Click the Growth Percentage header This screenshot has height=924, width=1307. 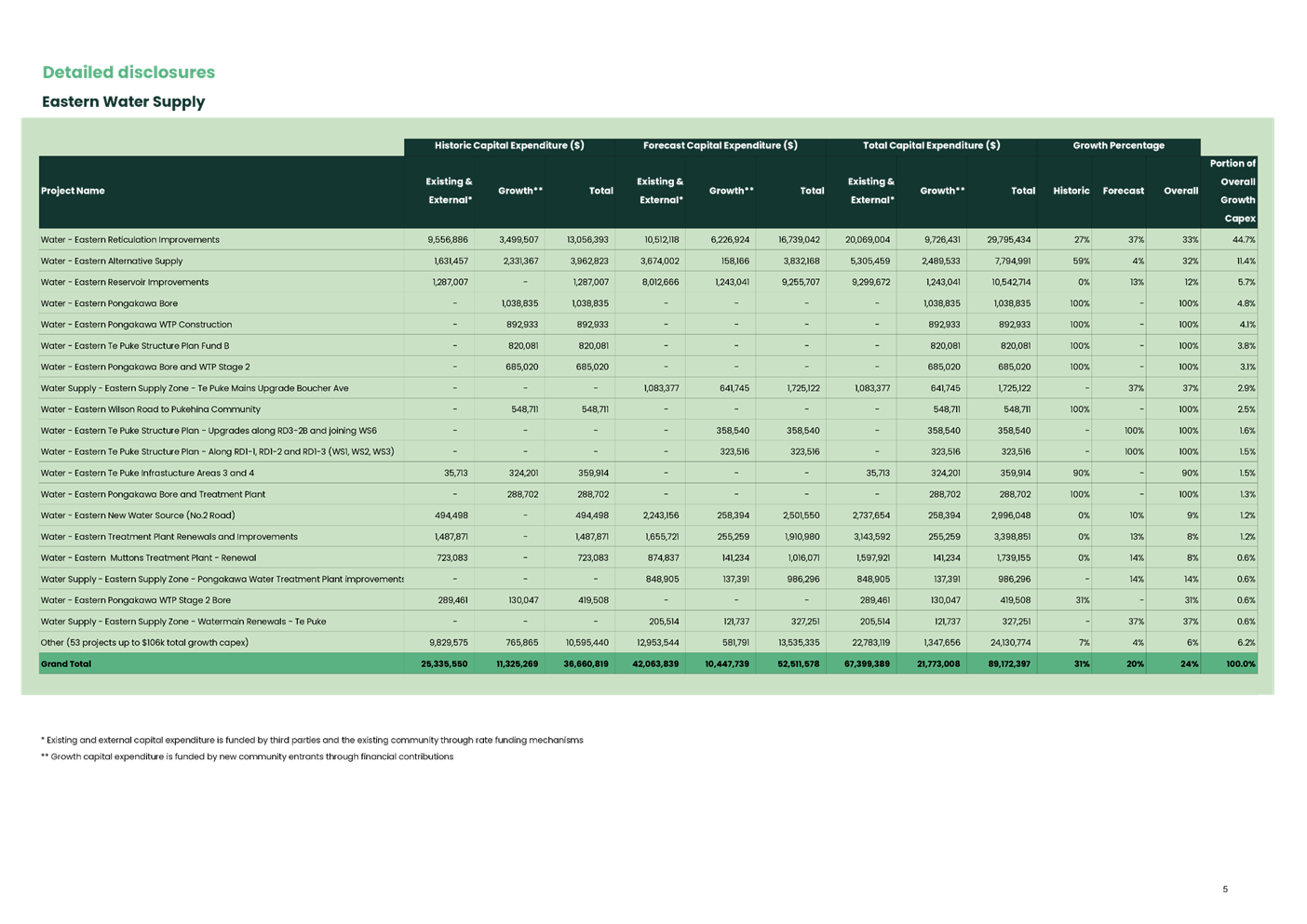(x=1118, y=145)
